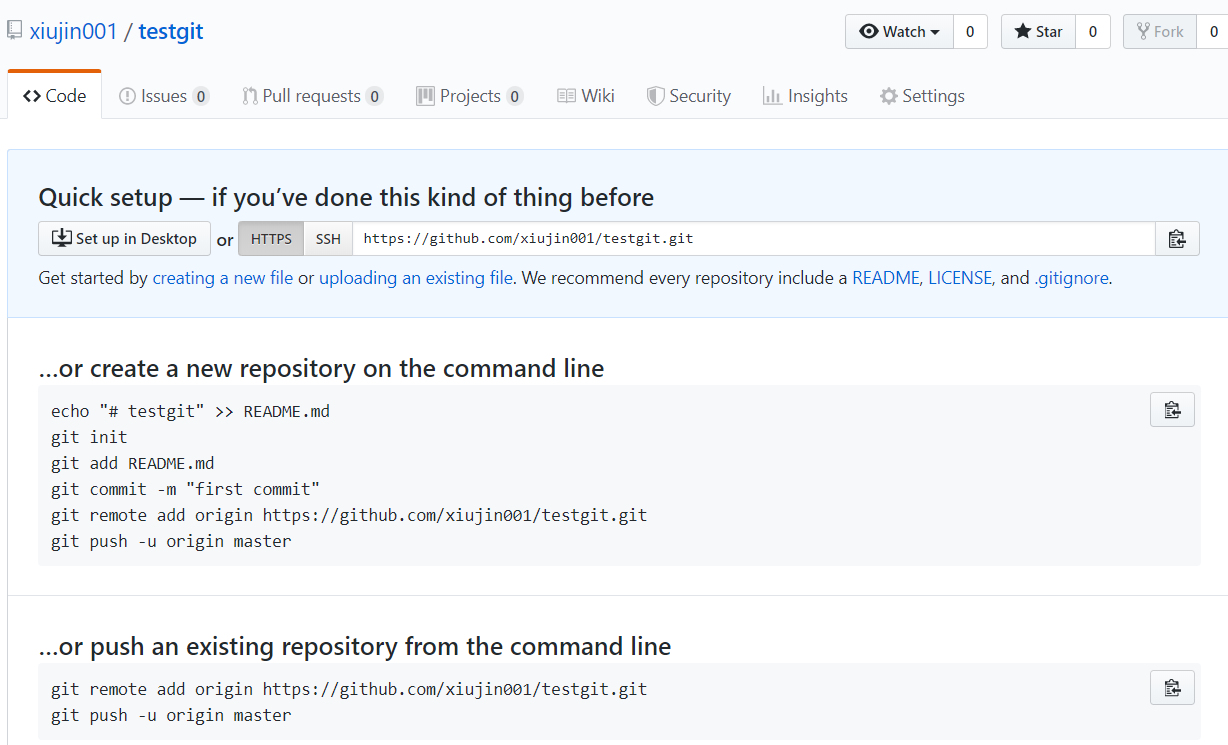Click the Fork button

point(1160,32)
